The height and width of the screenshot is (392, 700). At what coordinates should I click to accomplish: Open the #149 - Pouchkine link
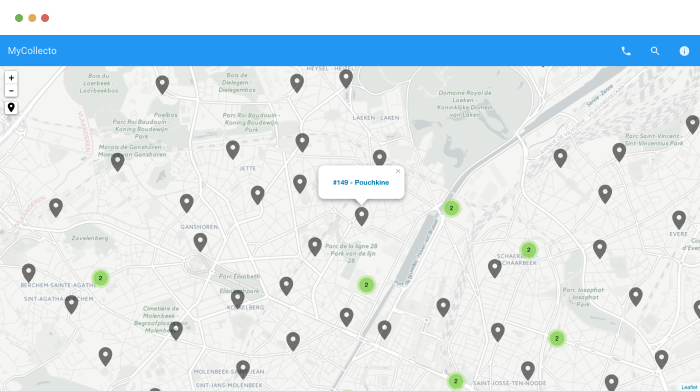coord(361,183)
